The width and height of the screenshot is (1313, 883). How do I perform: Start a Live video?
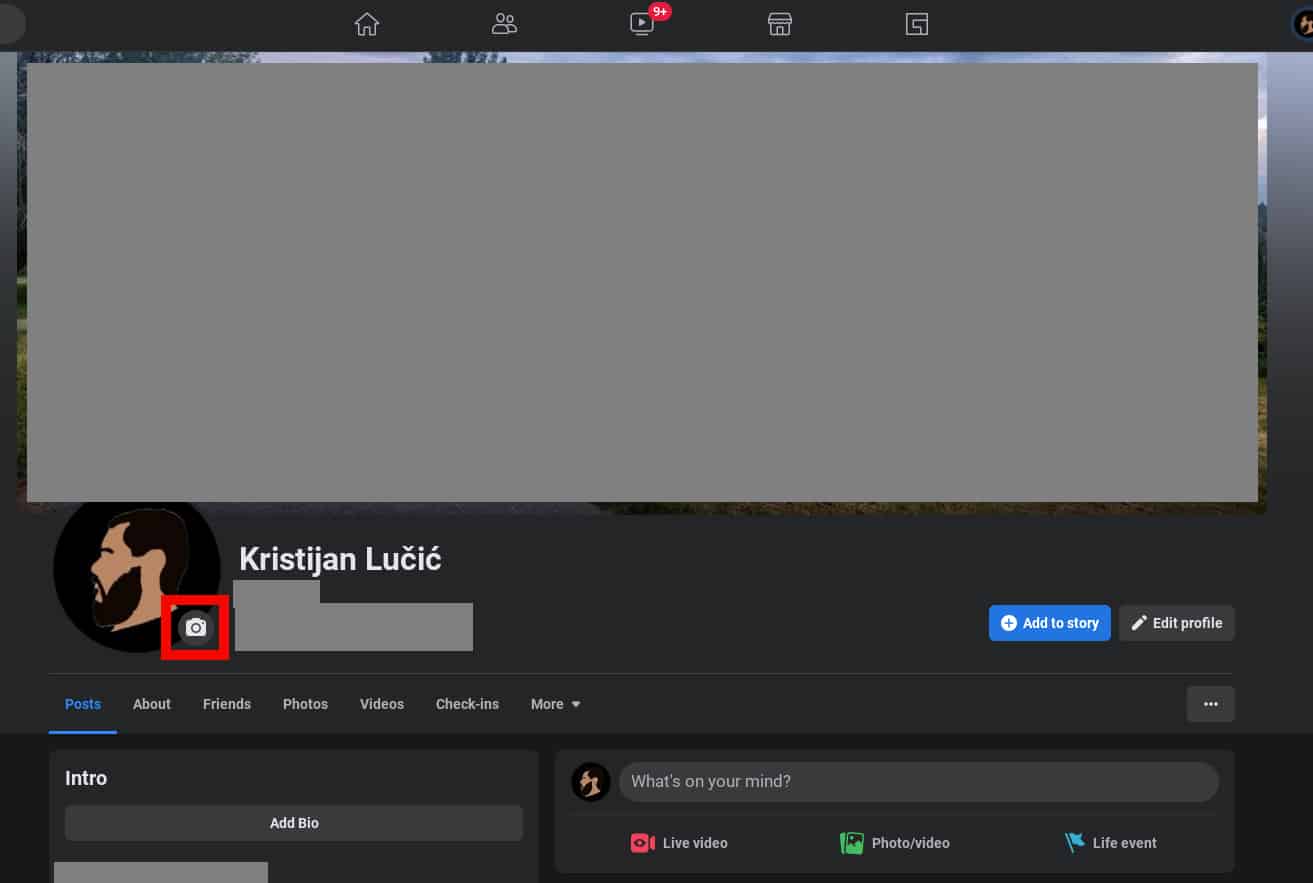[x=679, y=843]
